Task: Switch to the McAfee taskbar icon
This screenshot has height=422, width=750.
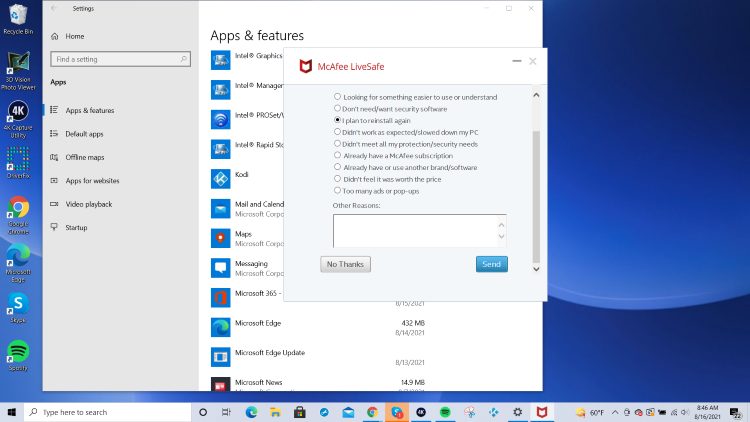Action: (542, 412)
